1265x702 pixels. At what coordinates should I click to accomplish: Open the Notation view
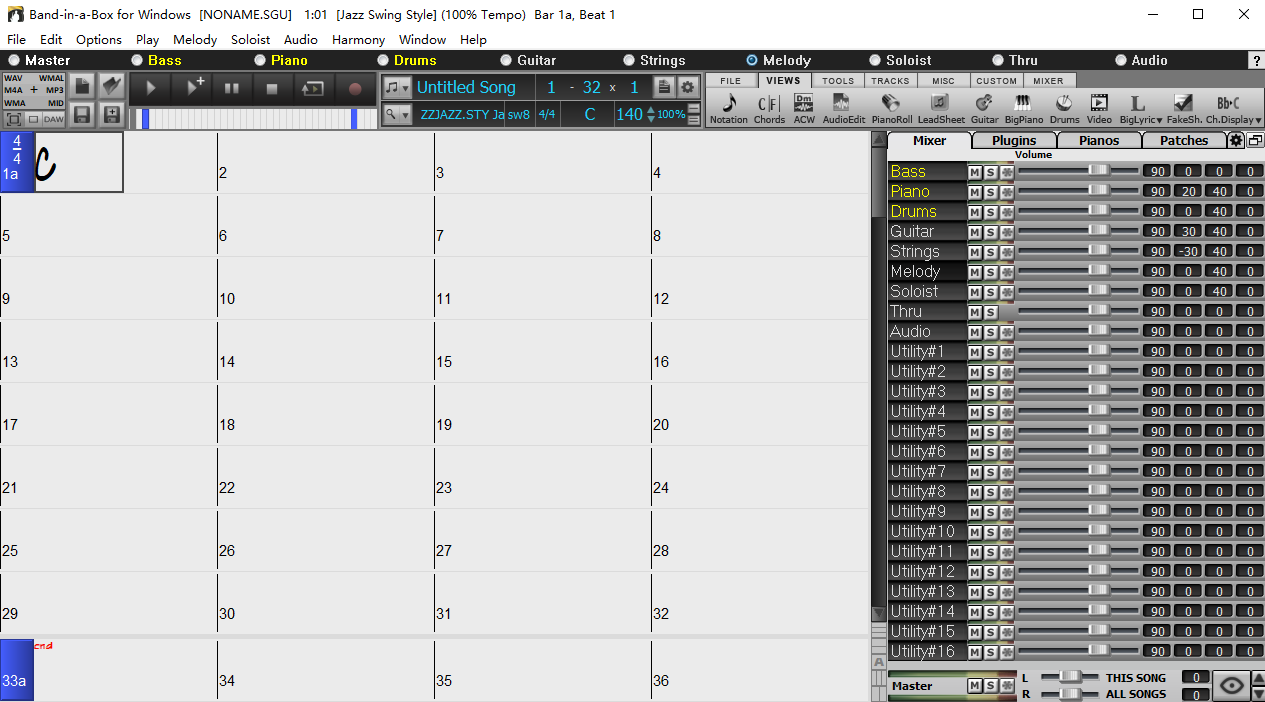(728, 108)
